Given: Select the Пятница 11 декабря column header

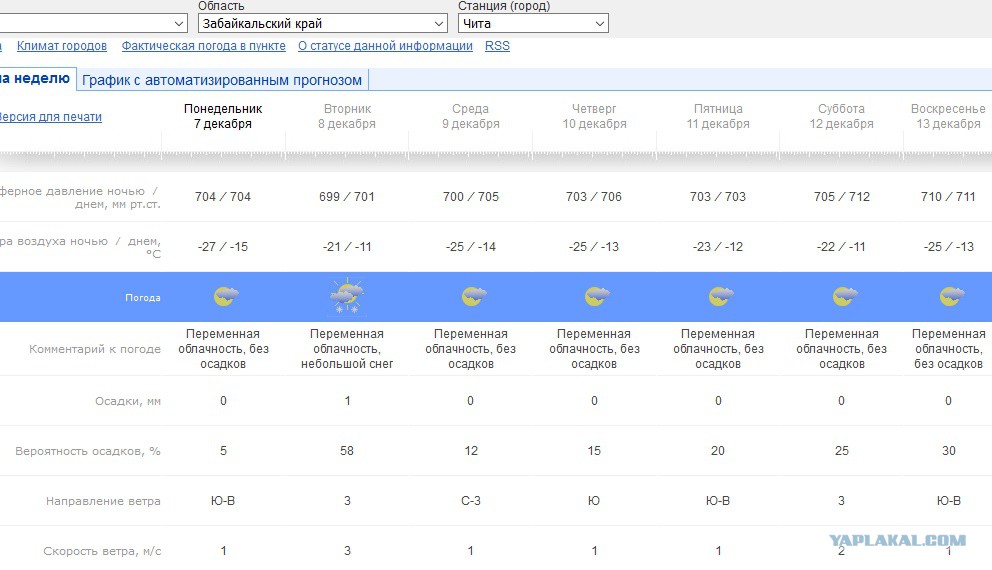Looking at the screenshot, I should (718, 116).
